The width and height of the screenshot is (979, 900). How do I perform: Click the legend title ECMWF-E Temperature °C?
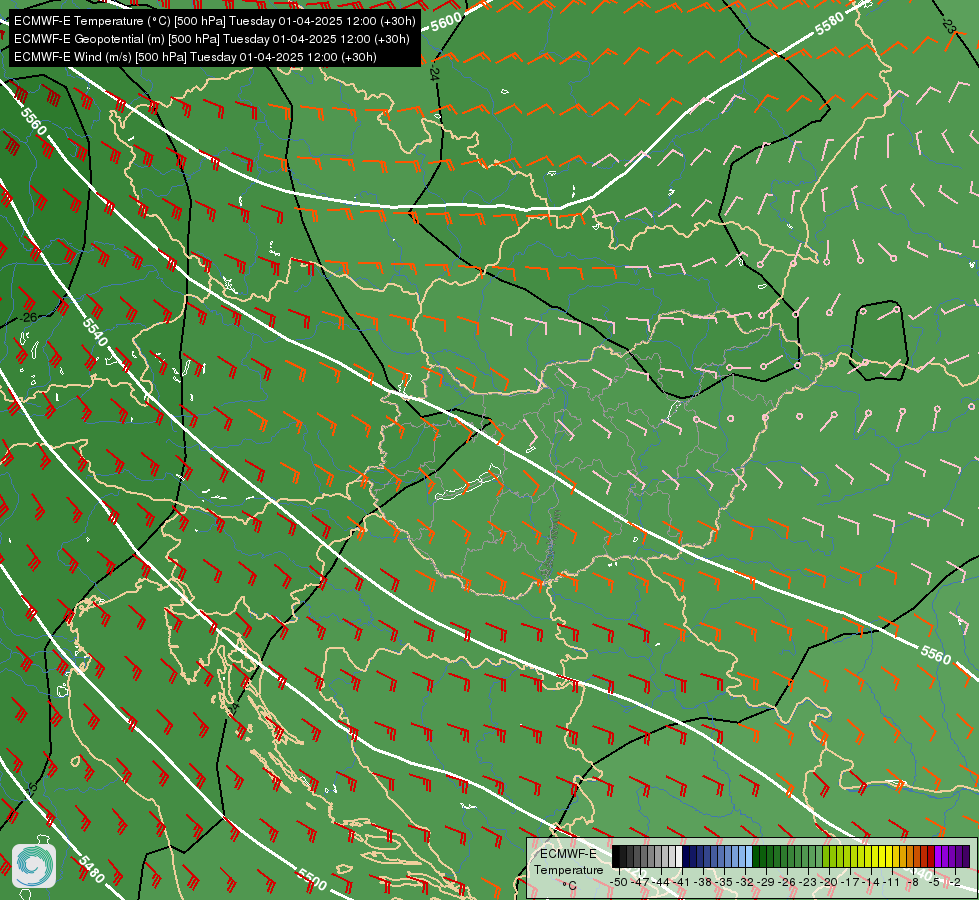[x=569, y=870]
